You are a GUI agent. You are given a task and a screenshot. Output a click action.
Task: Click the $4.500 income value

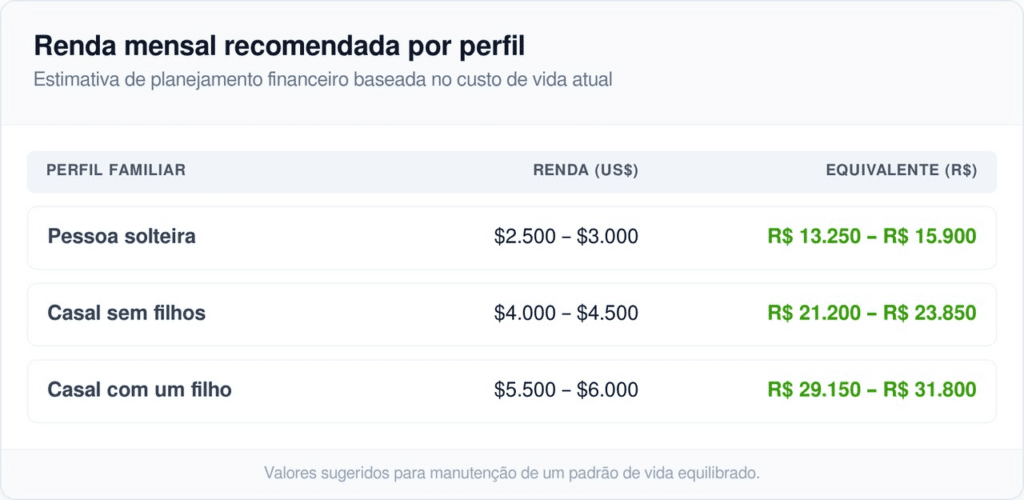[608, 313]
